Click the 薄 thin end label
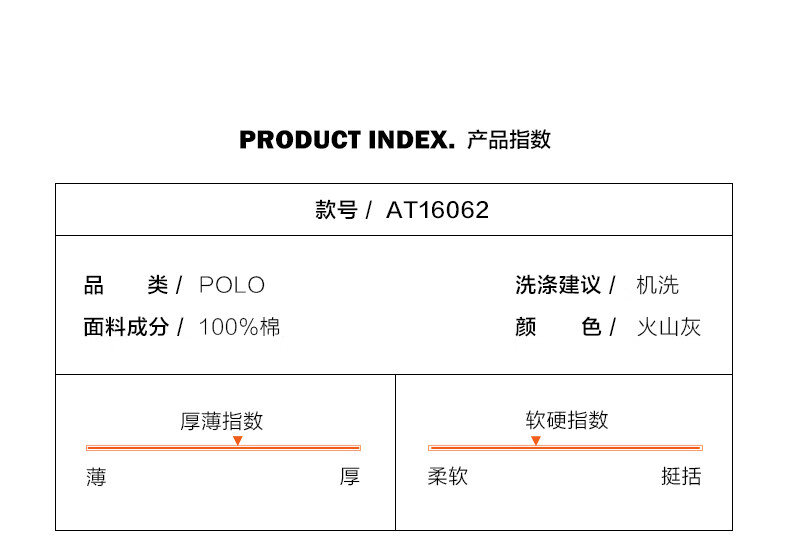 point(96,477)
